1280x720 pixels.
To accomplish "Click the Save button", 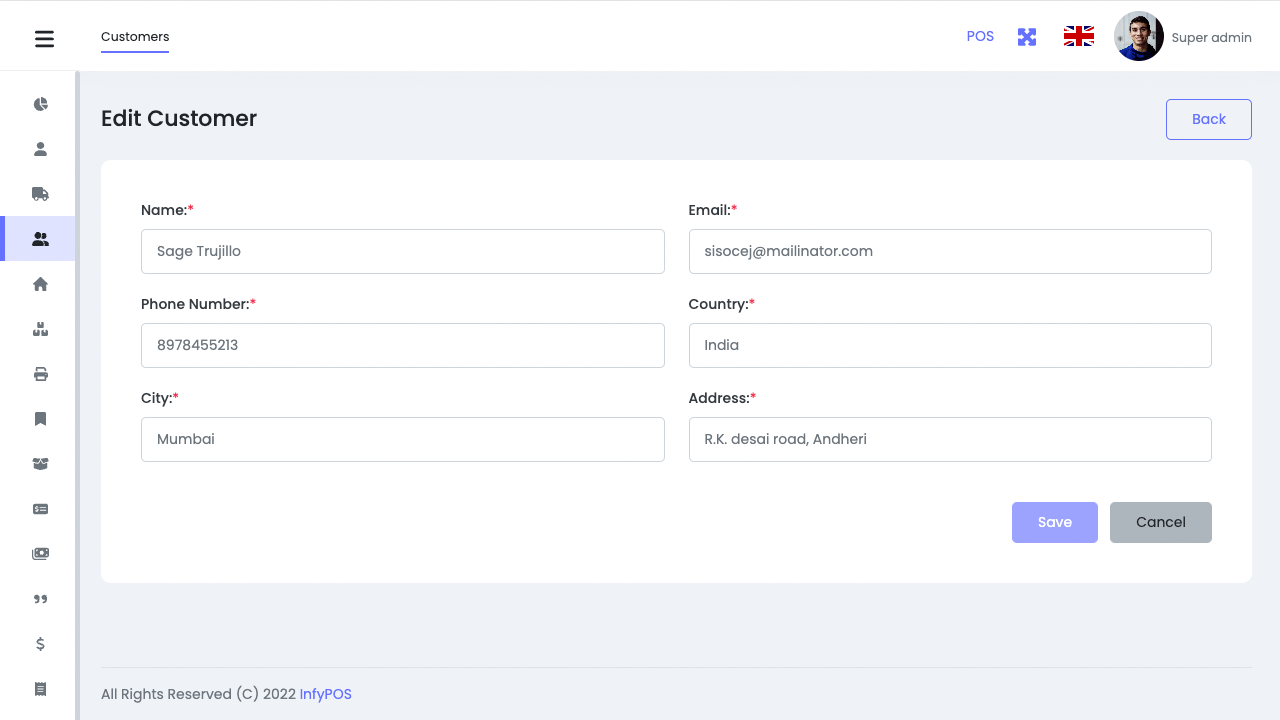I will (1054, 522).
